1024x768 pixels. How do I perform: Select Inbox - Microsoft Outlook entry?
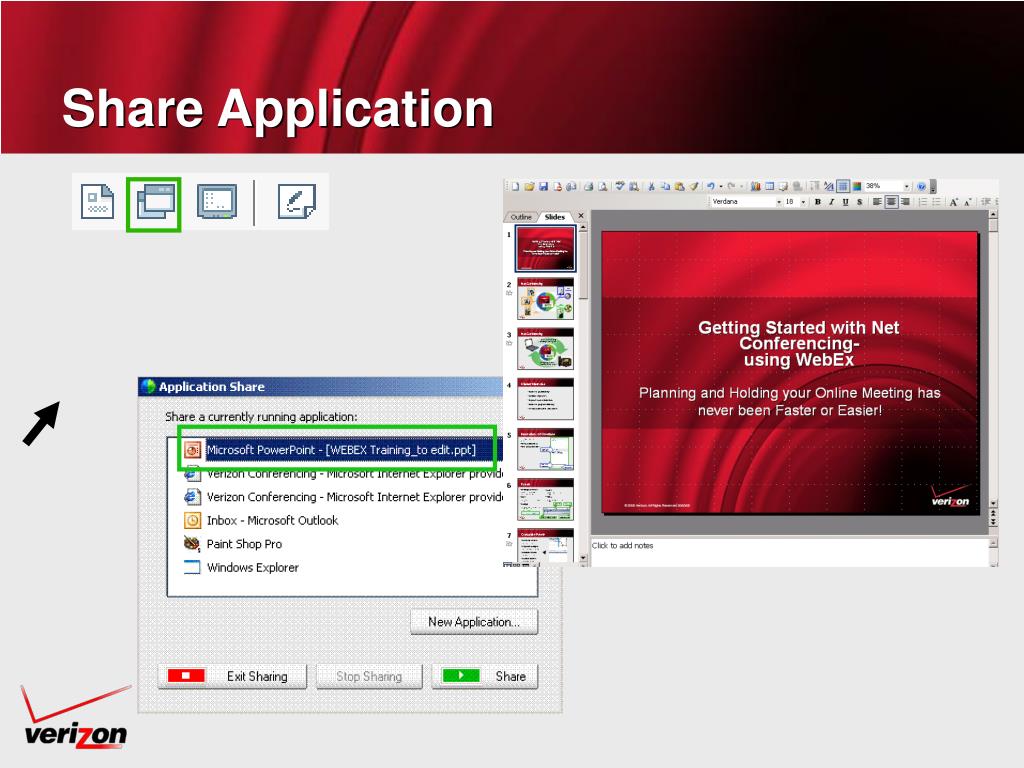(261, 520)
